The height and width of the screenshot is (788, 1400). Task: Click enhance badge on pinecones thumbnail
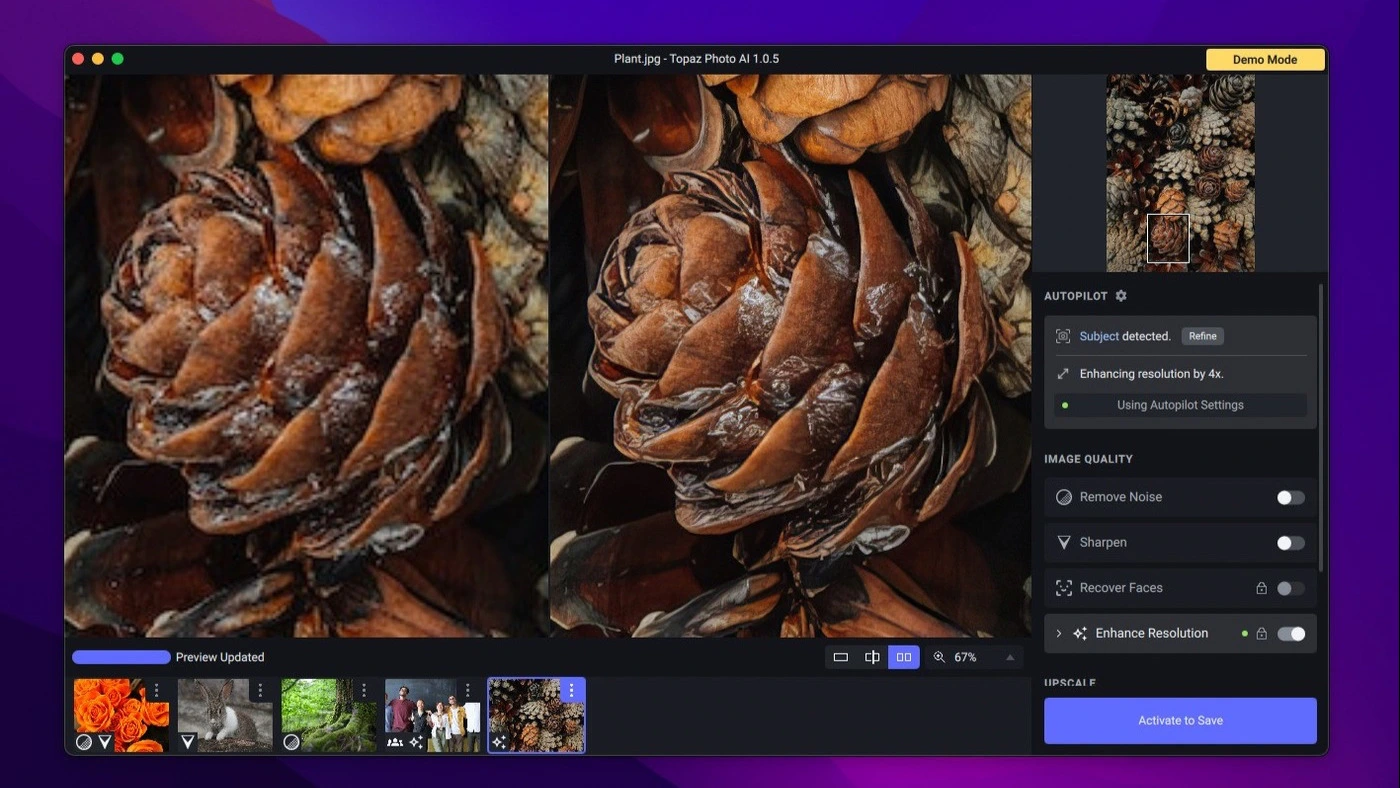[500, 742]
